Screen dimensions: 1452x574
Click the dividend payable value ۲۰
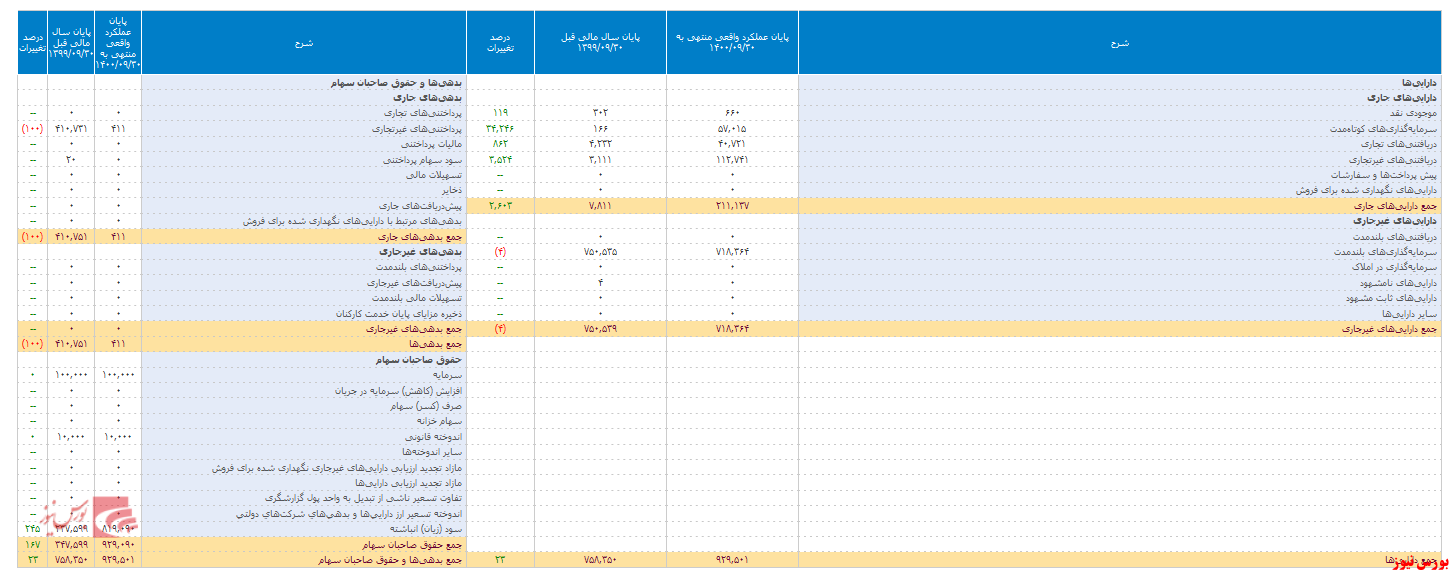pyautogui.click(x=71, y=159)
